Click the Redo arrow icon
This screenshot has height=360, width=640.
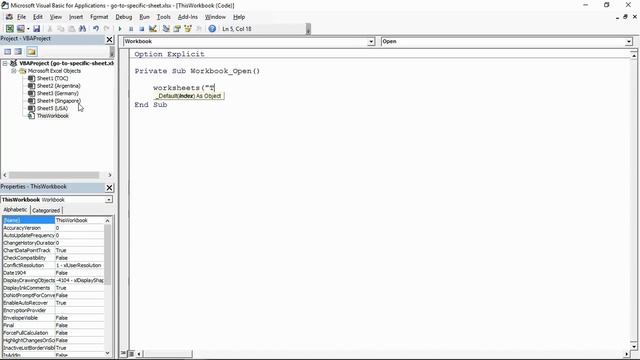click(x=107, y=29)
